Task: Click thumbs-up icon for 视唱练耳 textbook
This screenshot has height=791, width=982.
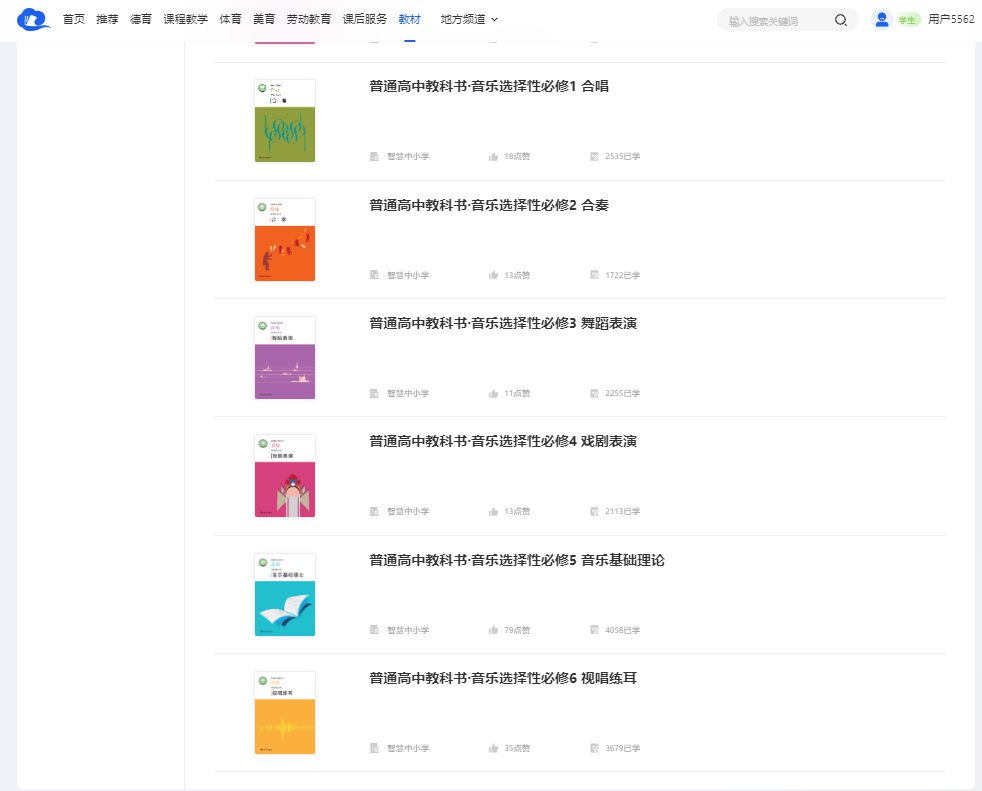Action: (493, 748)
